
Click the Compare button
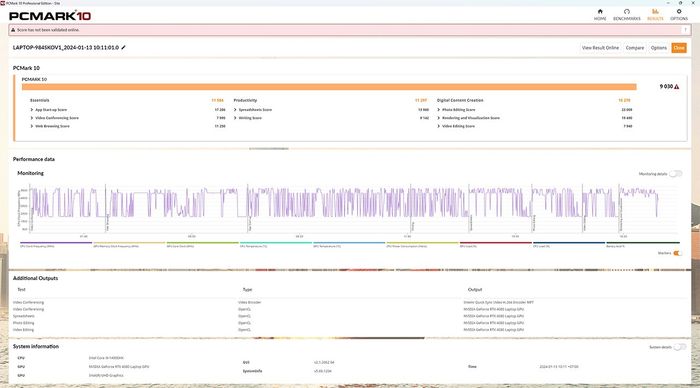[x=634, y=48]
